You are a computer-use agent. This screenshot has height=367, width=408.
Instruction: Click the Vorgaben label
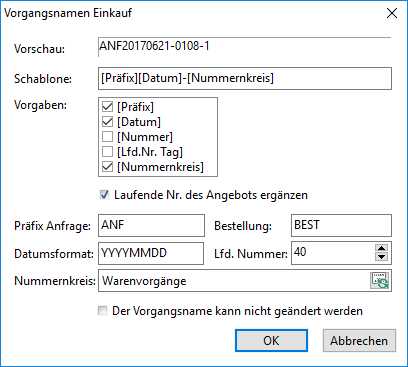click(40, 105)
